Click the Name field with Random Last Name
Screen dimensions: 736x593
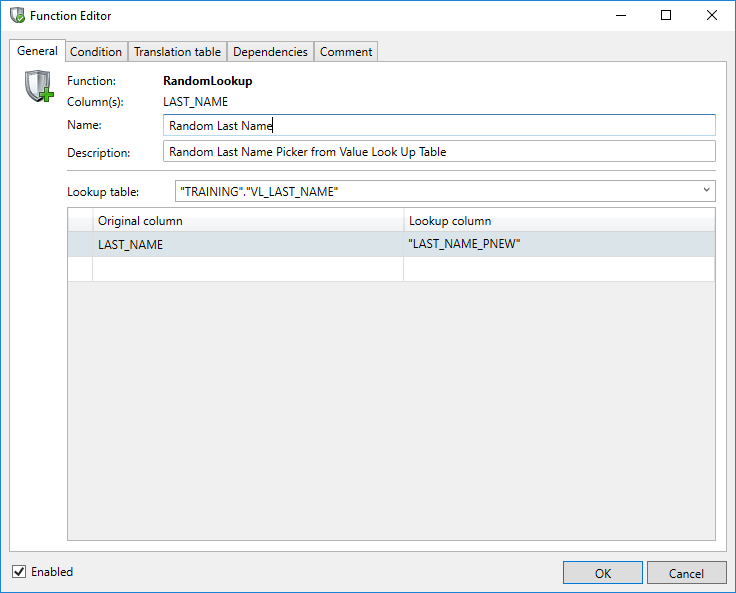[438, 125]
